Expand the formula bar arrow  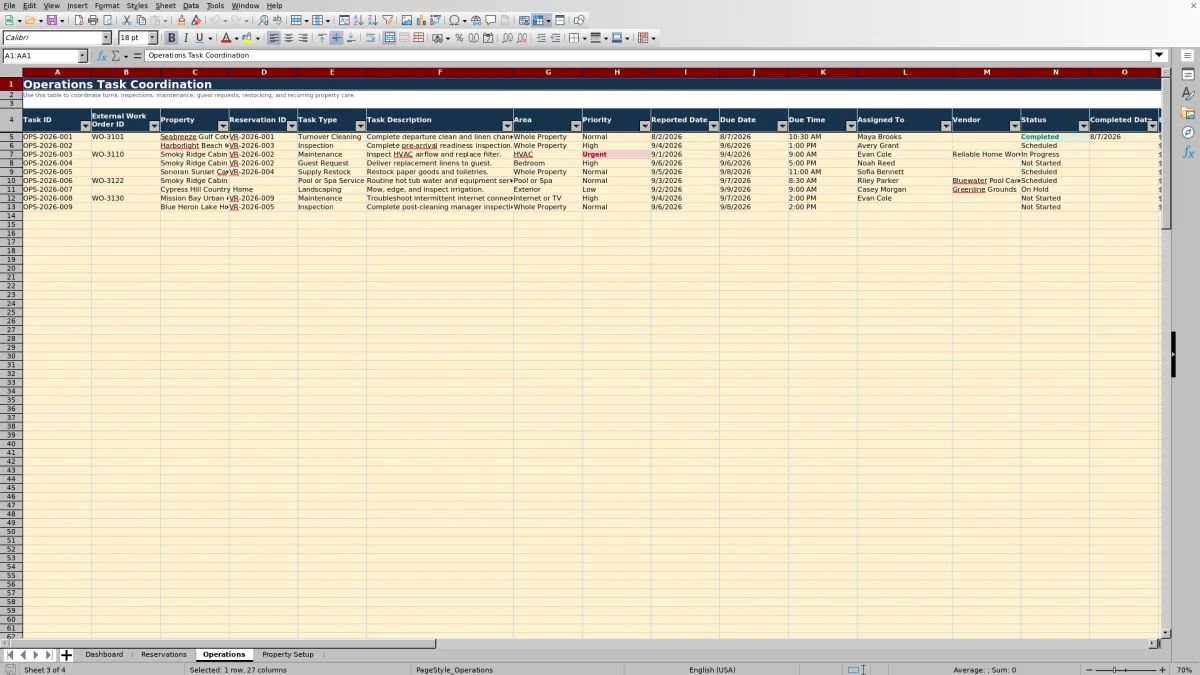click(x=1160, y=56)
